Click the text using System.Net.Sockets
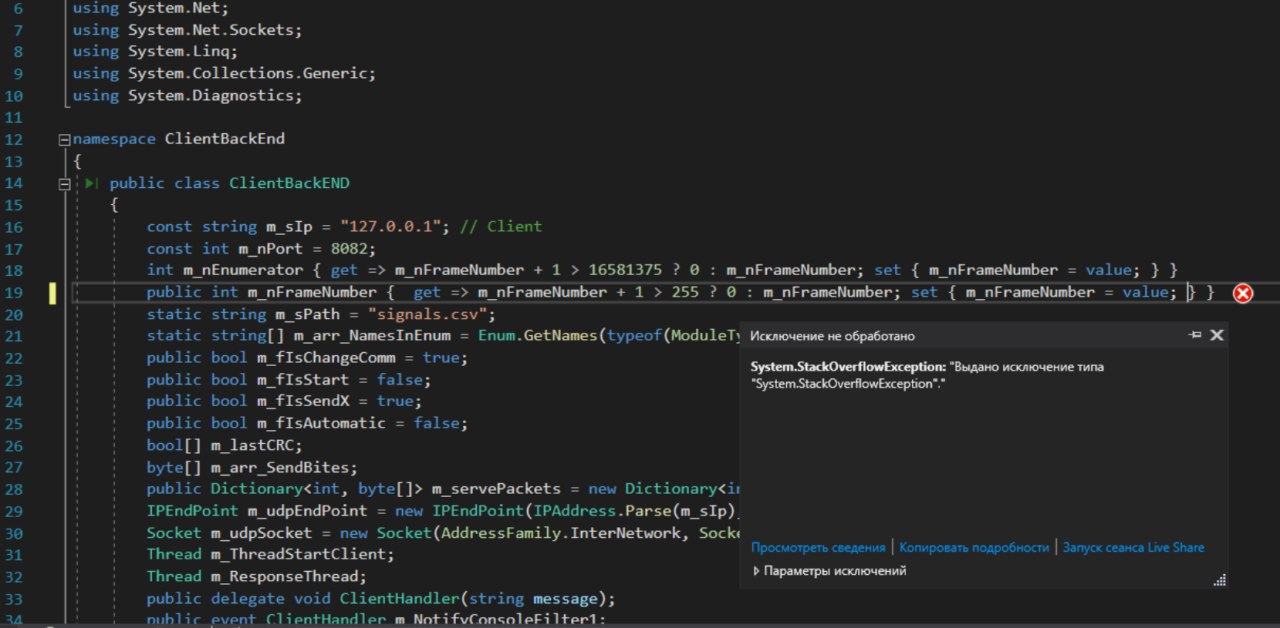Viewport: 1280px width, 628px height. point(187,30)
